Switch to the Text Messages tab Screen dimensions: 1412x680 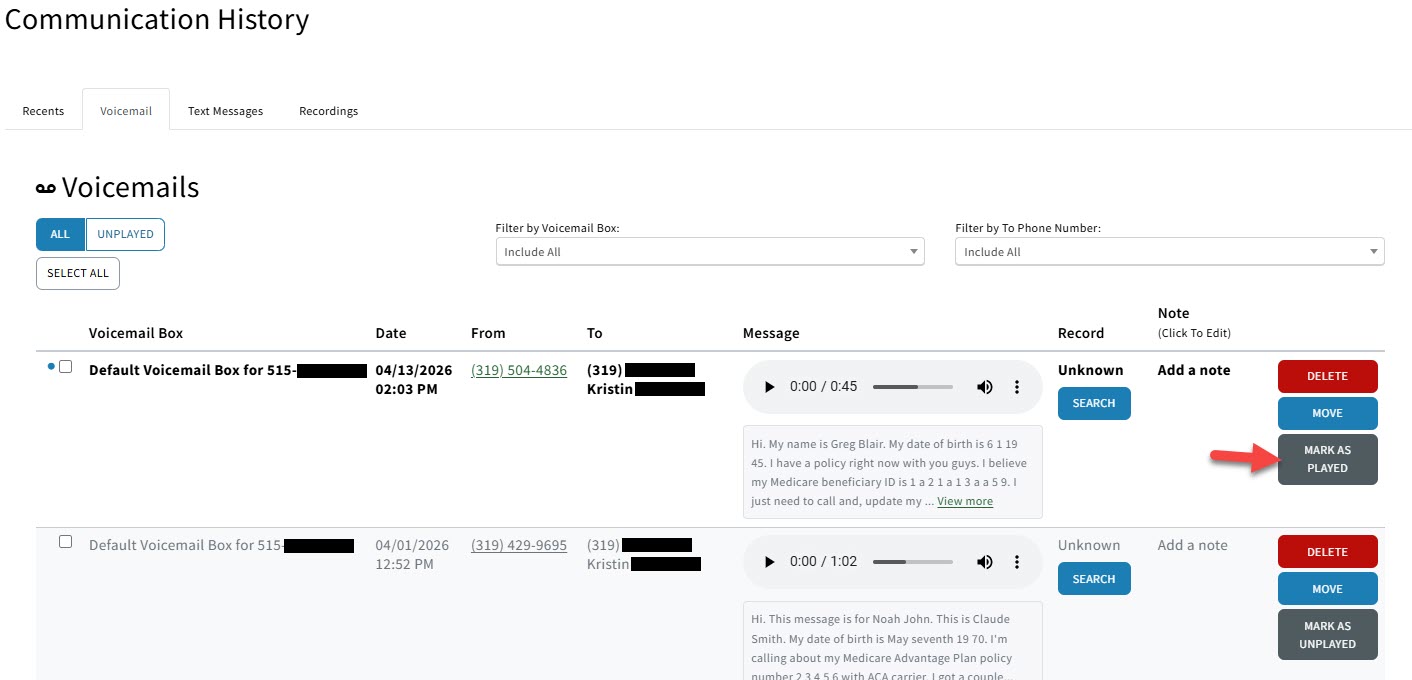[225, 111]
